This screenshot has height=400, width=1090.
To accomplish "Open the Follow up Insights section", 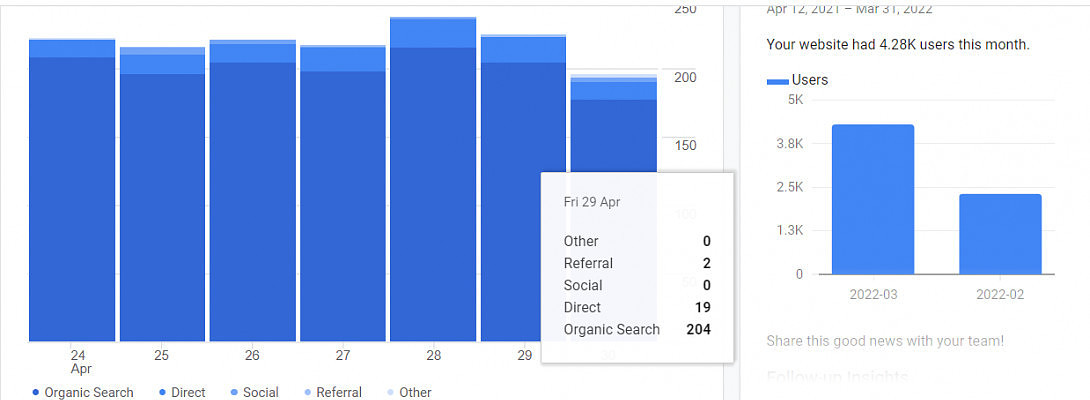I will pos(837,377).
